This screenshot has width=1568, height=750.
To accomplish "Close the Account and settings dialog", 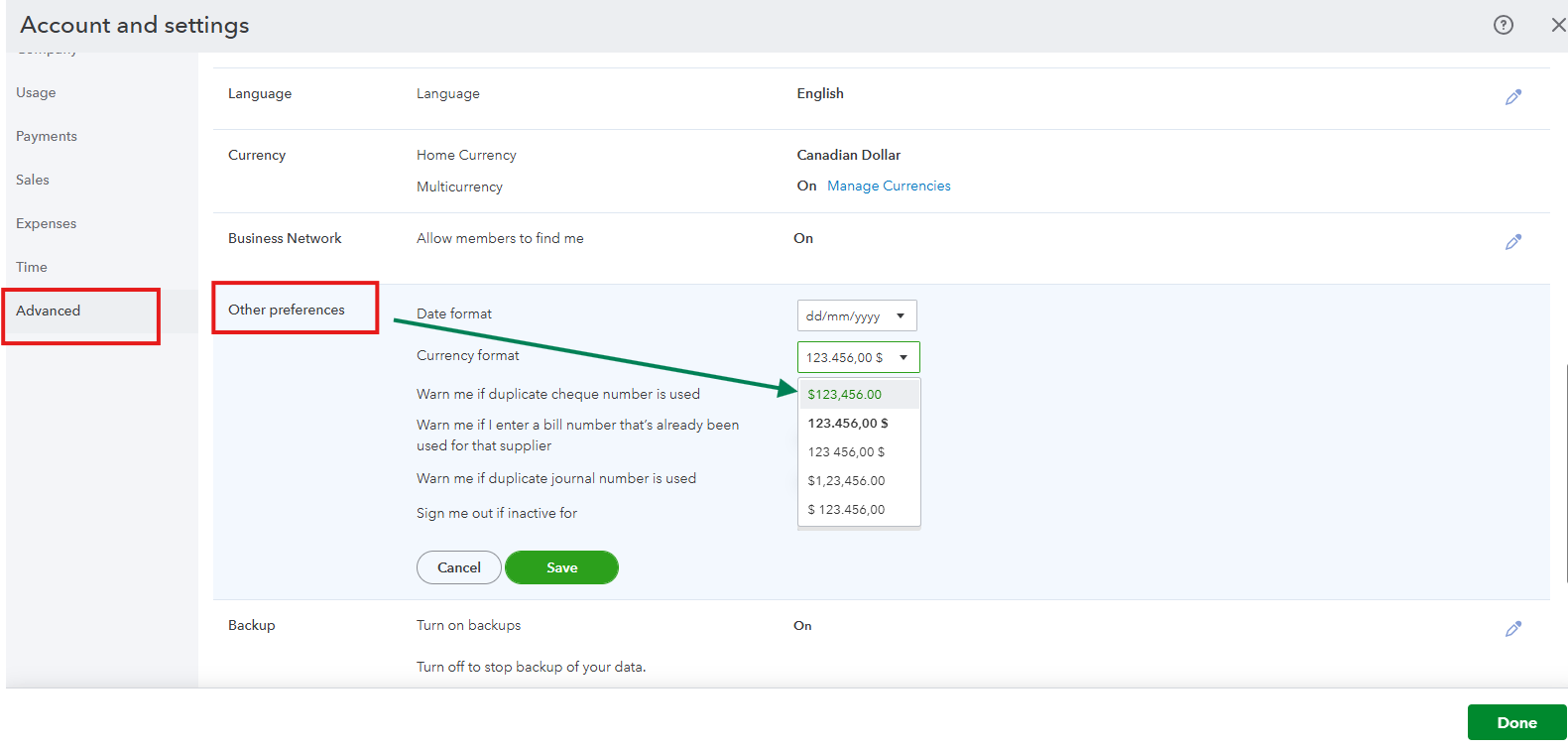I will point(1557,25).
